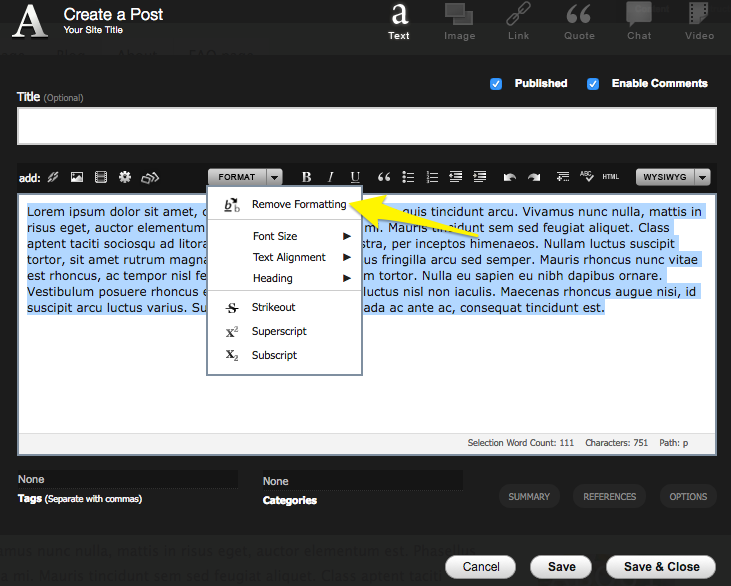
Task: Open the WYSIWYG editor mode dropdown
Action: [x=702, y=177]
